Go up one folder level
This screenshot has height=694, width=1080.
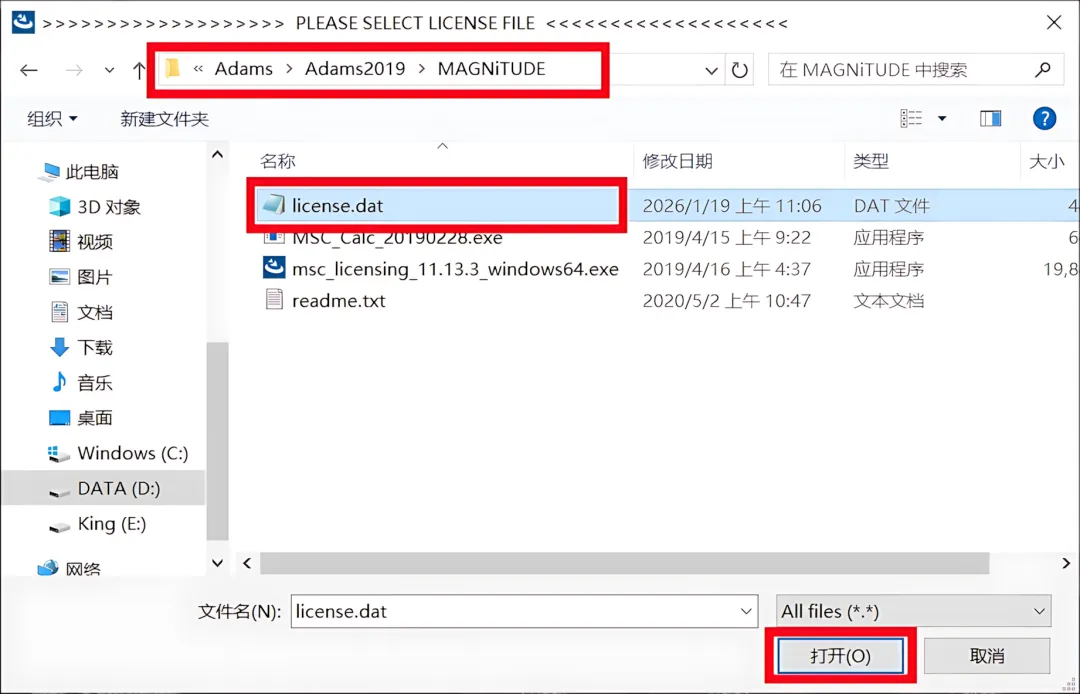click(139, 70)
